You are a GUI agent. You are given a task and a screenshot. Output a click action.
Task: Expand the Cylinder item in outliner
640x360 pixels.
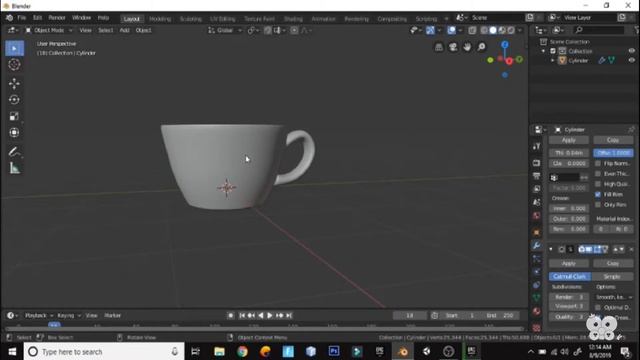[553, 60]
